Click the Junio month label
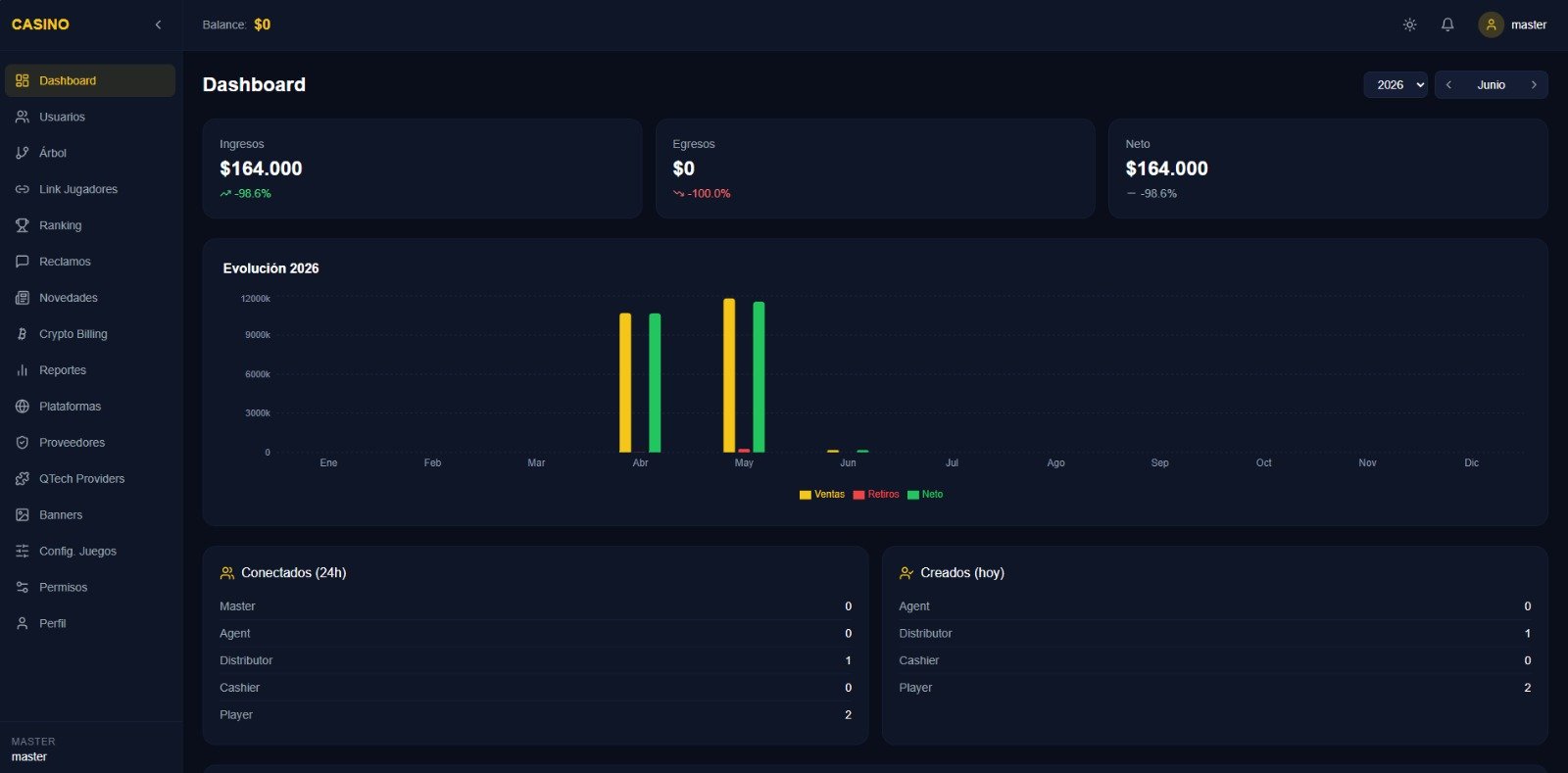The width and height of the screenshot is (1568, 773). coord(1491,85)
